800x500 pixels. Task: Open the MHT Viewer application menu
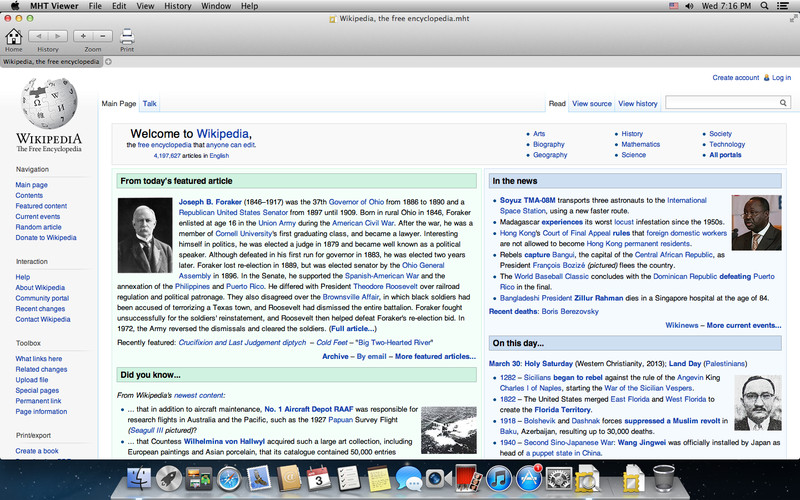pos(54,6)
